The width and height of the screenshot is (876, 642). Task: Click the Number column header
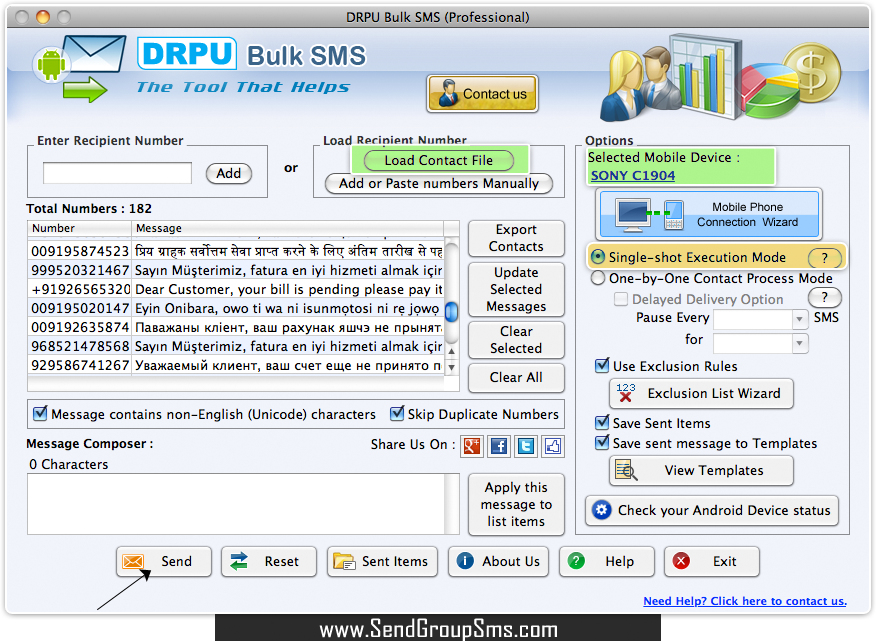[79, 229]
